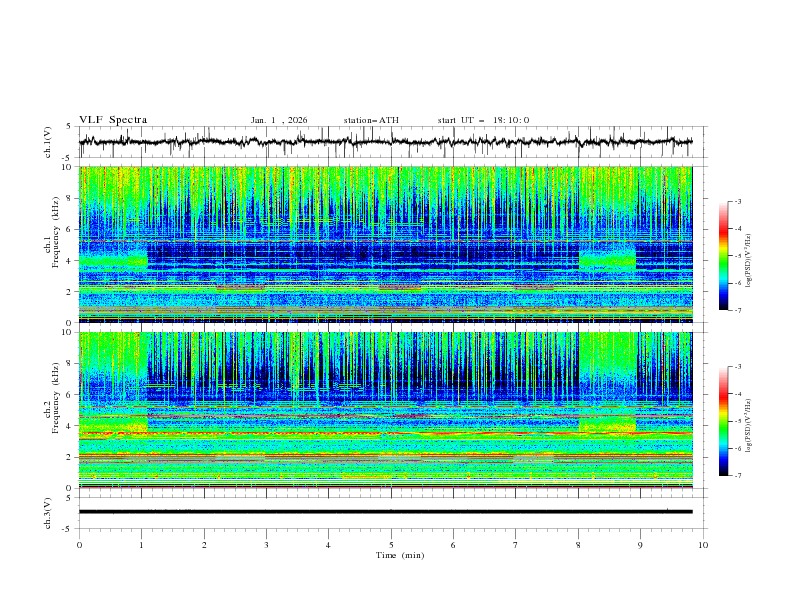Select ch.2 colorbar "log(PSD)(V²/Hz)" label
This screenshot has width=792, height=612.
(748, 425)
